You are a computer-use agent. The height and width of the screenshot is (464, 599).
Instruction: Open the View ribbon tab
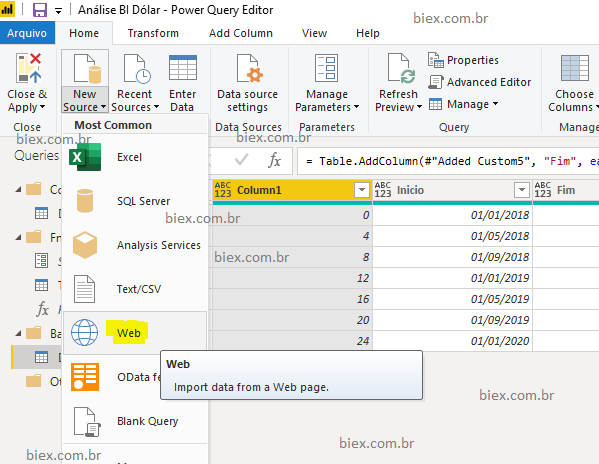coord(314,33)
